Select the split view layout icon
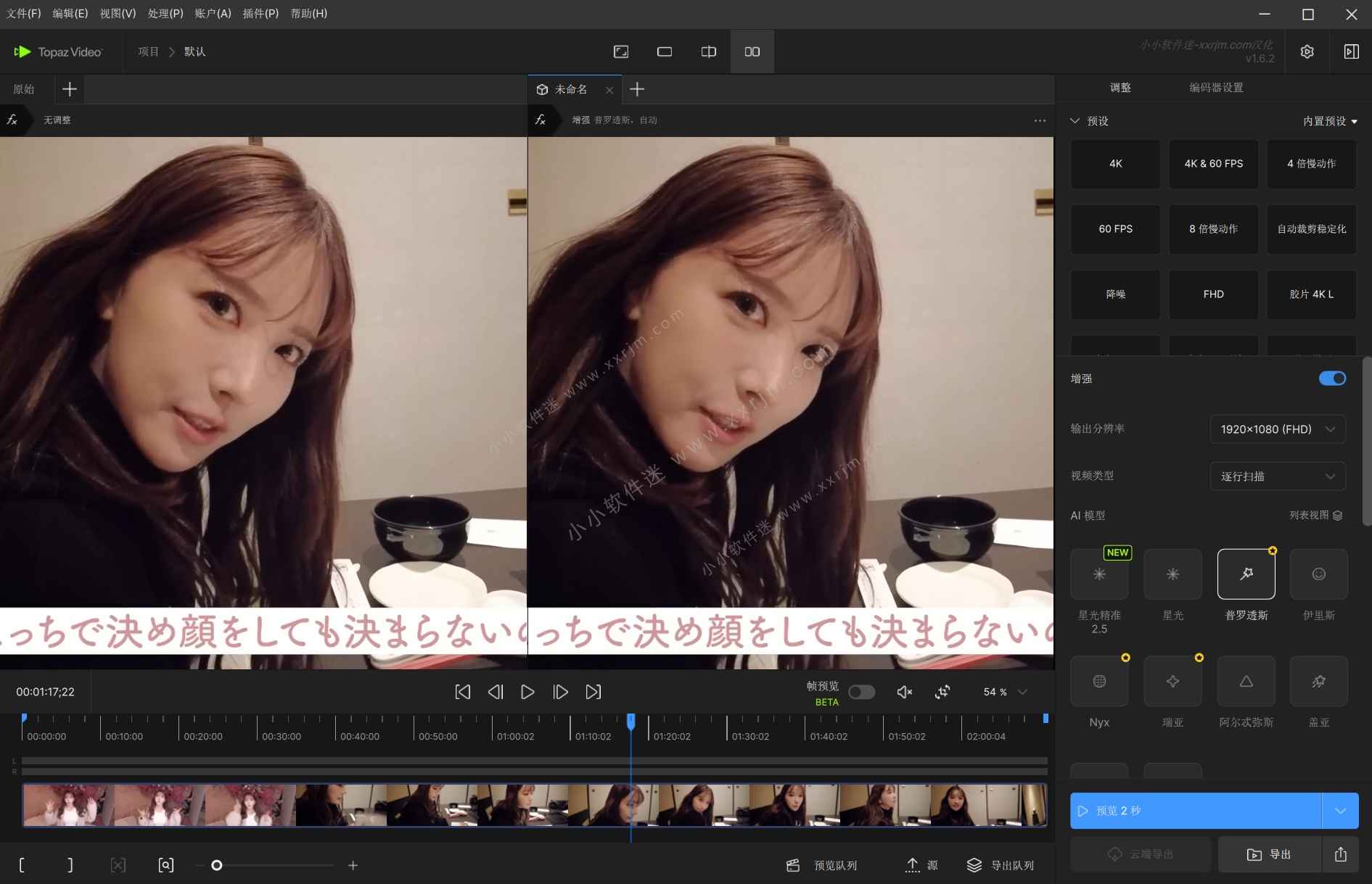 tap(709, 51)
